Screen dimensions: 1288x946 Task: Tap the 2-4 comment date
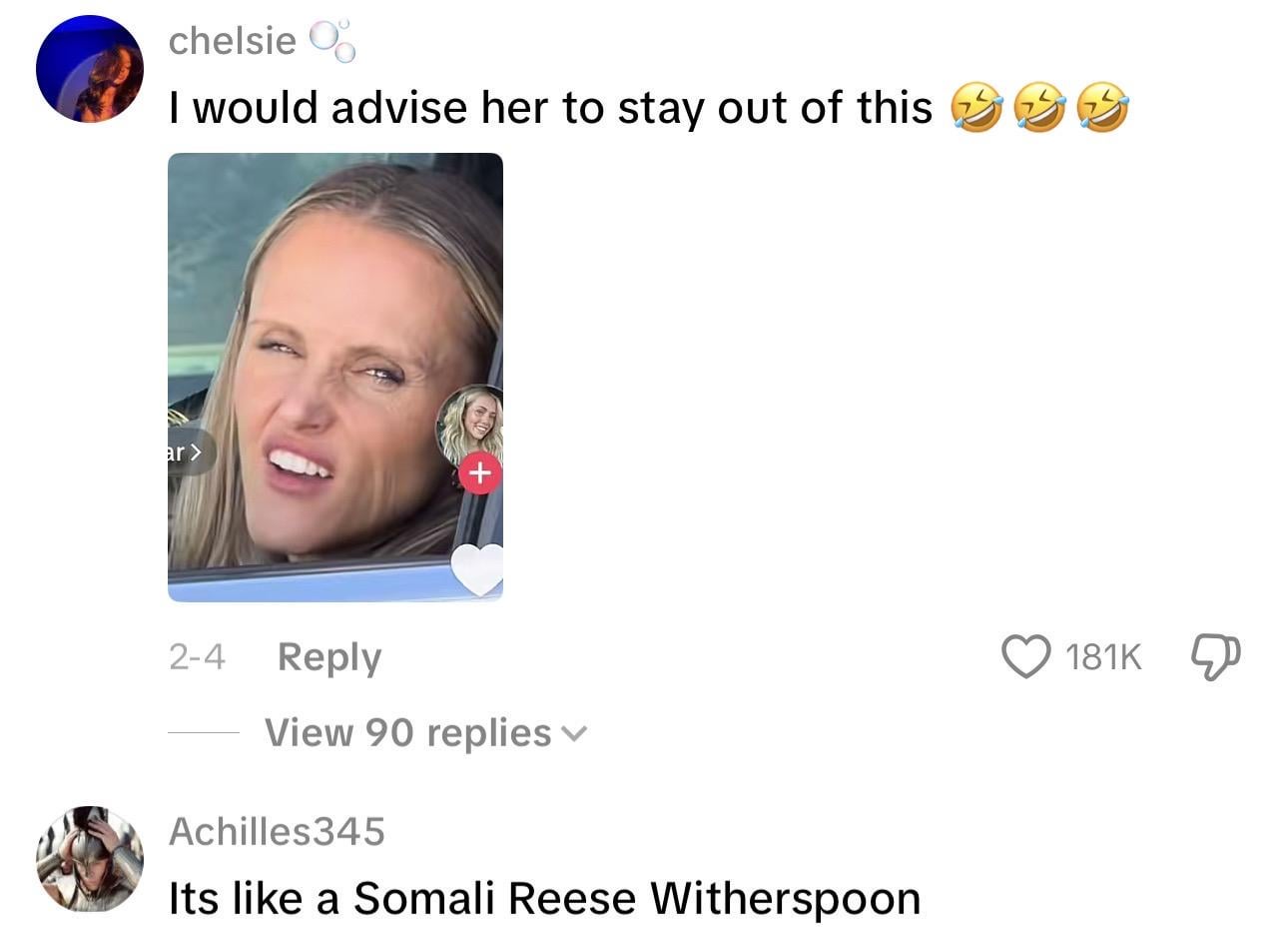pyautogui.click(x=197, y=657)
